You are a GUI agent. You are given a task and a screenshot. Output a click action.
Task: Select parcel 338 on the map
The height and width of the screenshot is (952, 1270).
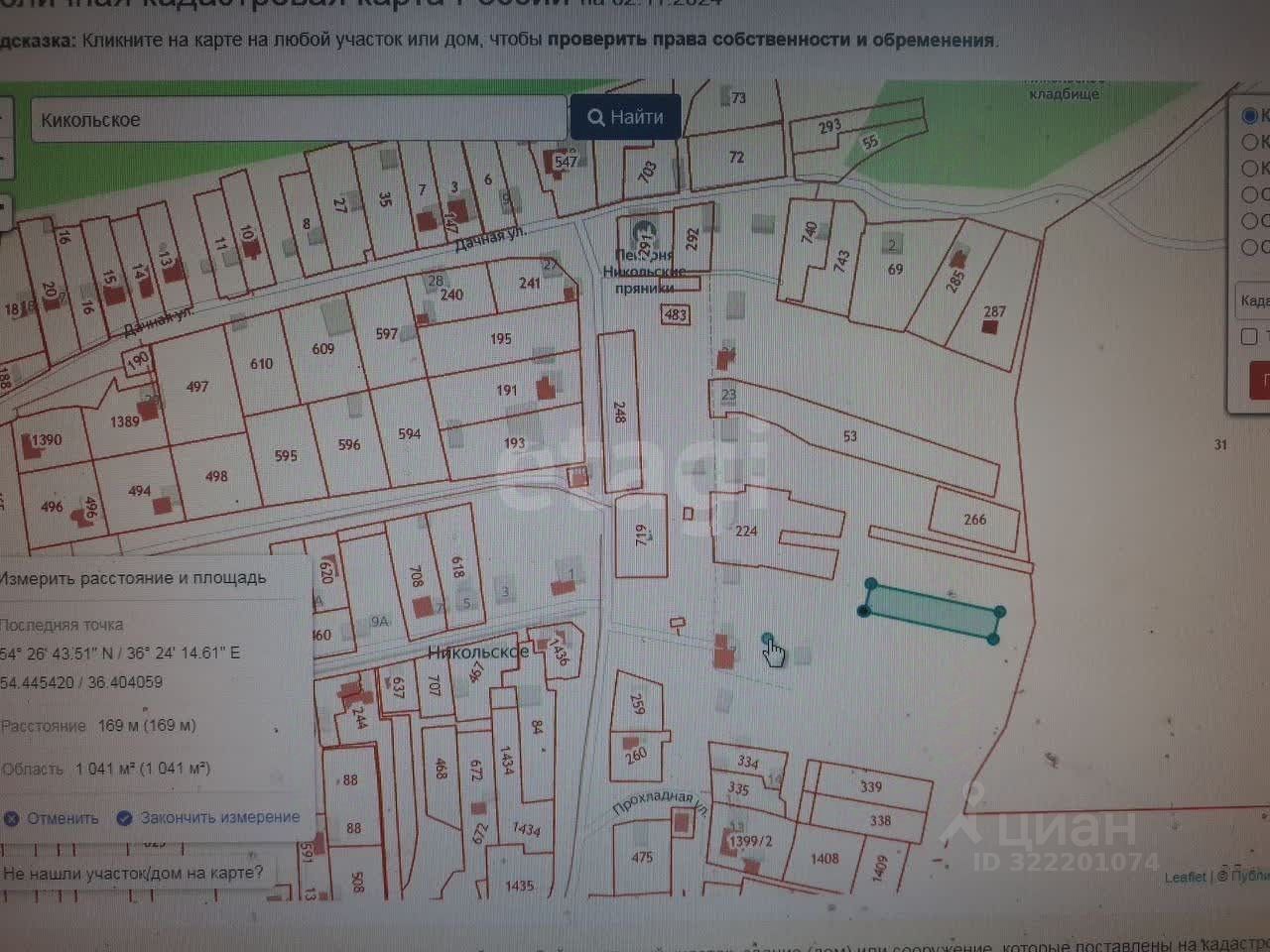tap(880, 821)
